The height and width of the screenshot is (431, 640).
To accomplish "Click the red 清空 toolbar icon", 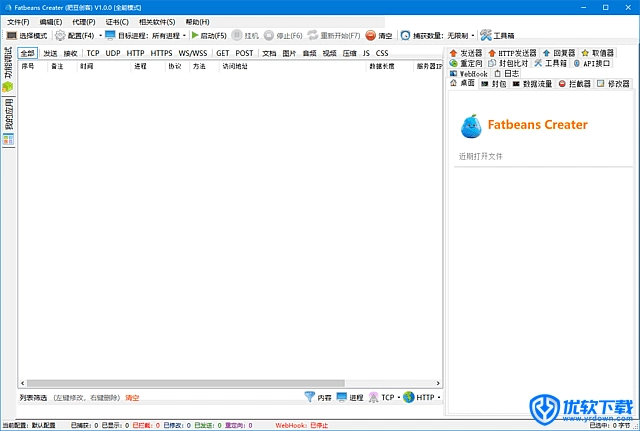I will click(x=370, y=36).
